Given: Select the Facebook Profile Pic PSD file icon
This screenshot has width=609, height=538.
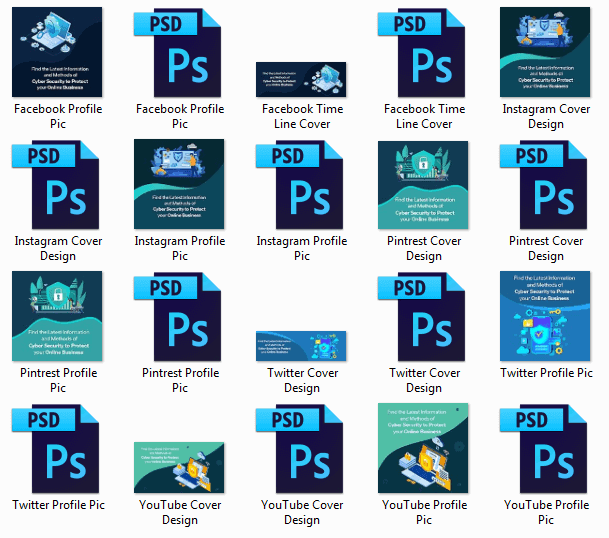Looking at the screenshot, I should click(177, 52).
